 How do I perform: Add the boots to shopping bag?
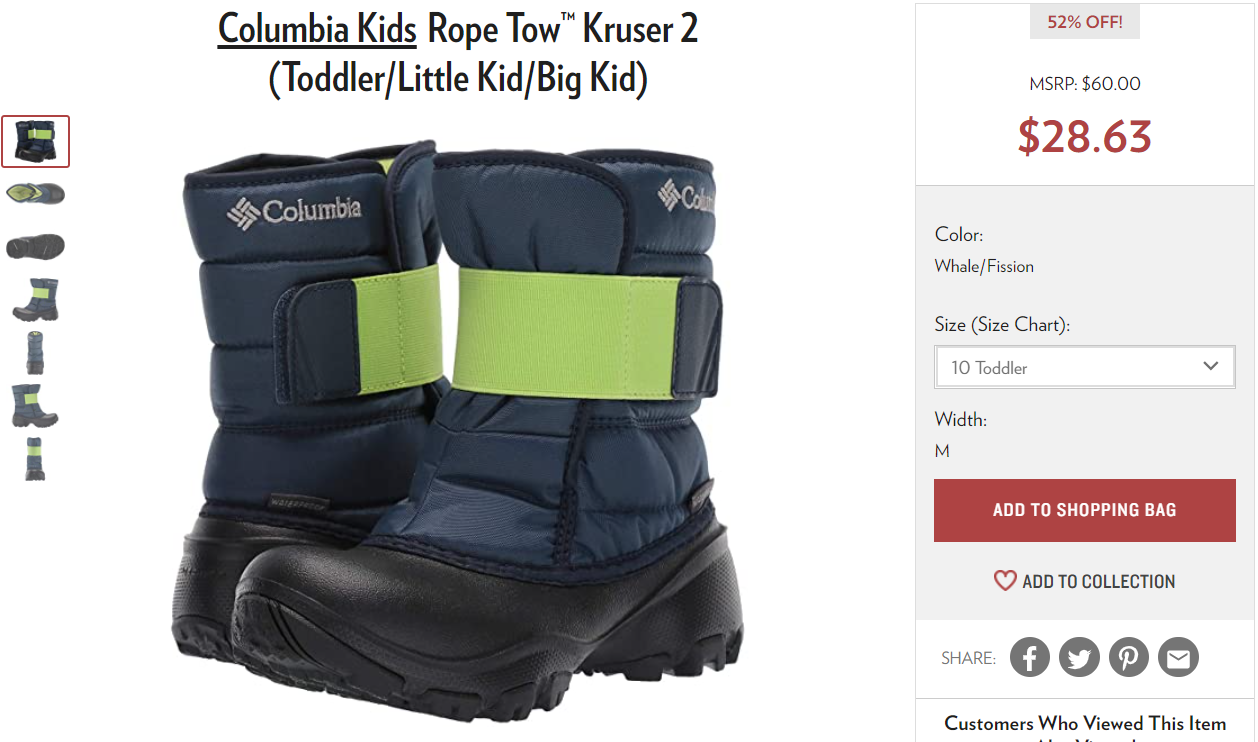point(1085,510)
